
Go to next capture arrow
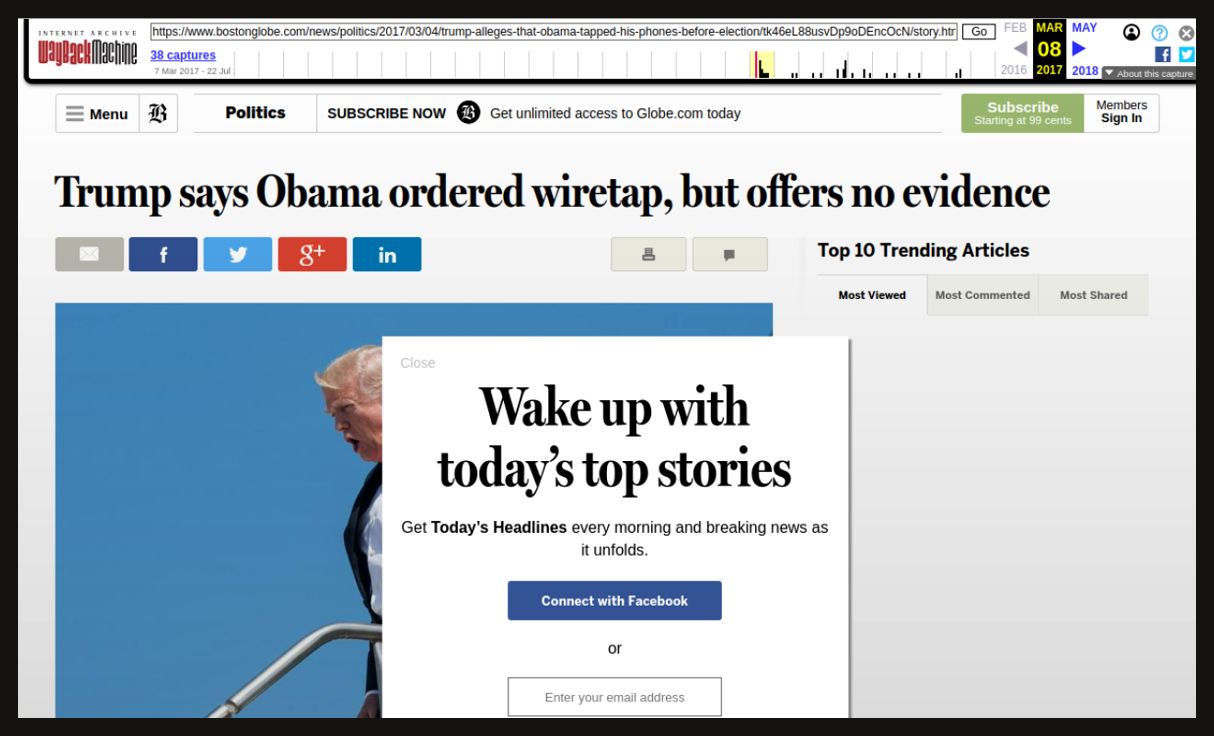click(x=1078, y=48)
